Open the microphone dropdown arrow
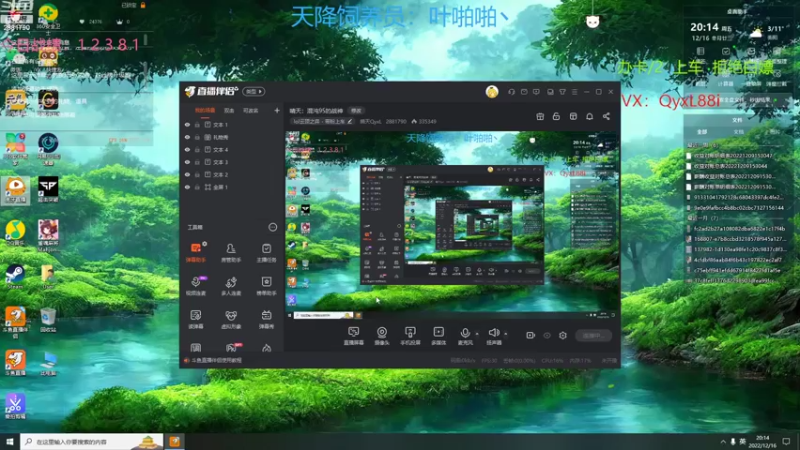This screenshot has height=450, width=800. (477, 334)
